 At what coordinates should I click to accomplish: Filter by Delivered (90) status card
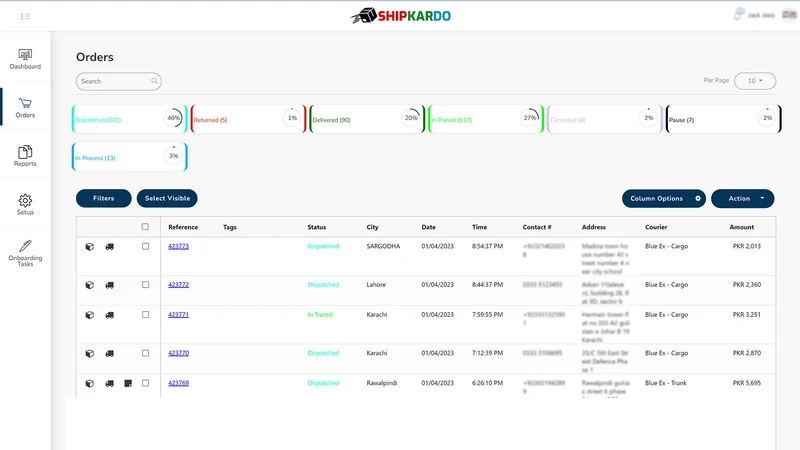point(367,119)
